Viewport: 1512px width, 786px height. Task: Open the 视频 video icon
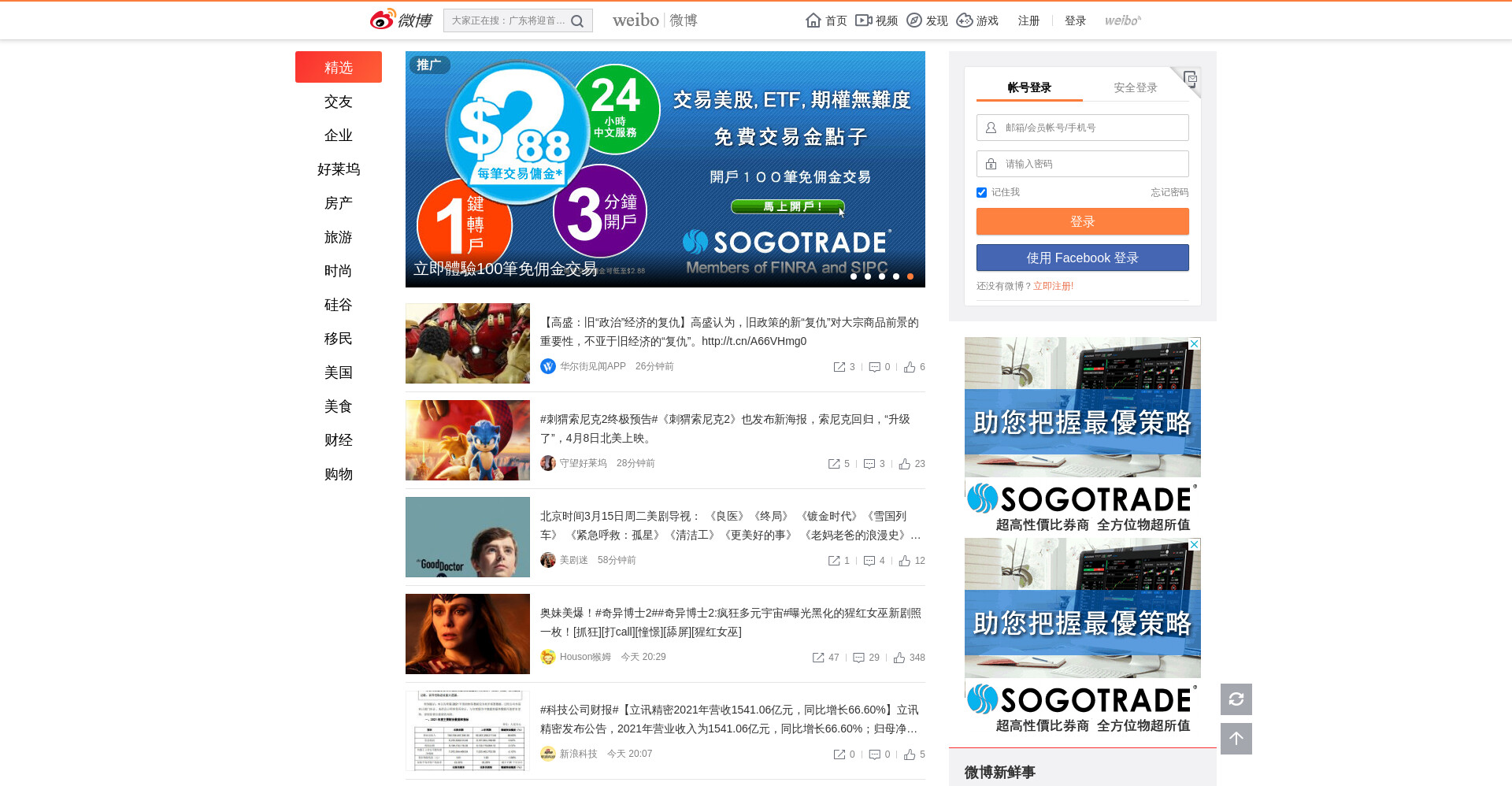coord(863,20)
